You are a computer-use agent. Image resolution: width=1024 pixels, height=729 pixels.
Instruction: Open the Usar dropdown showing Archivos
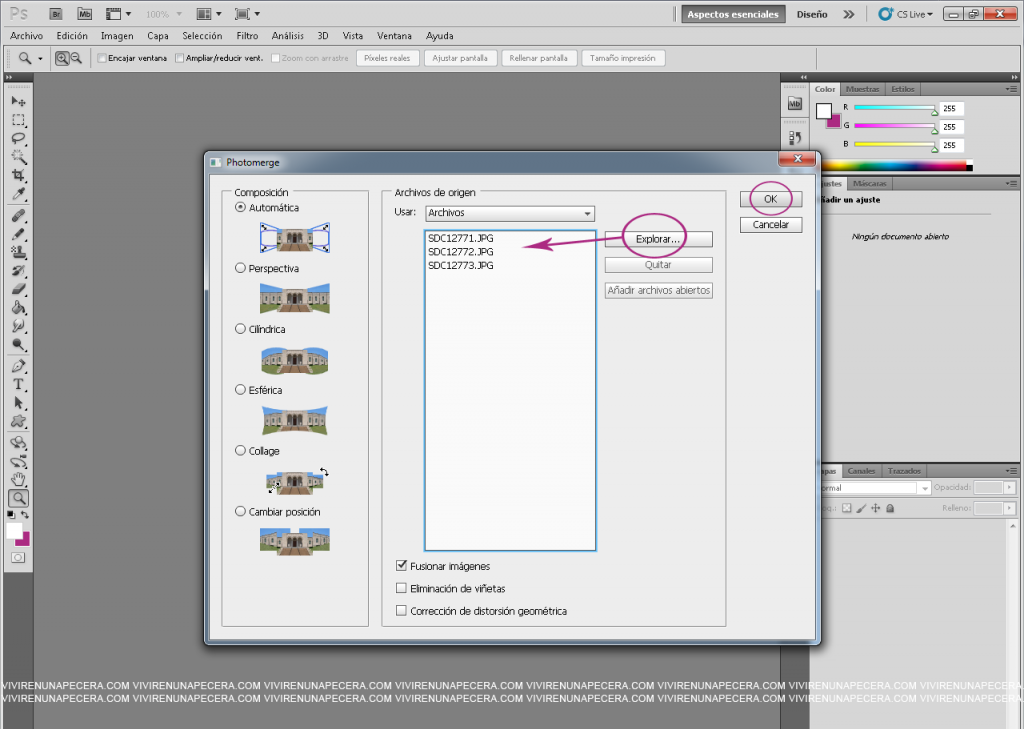pyautogui.click(x=509, y=213)
